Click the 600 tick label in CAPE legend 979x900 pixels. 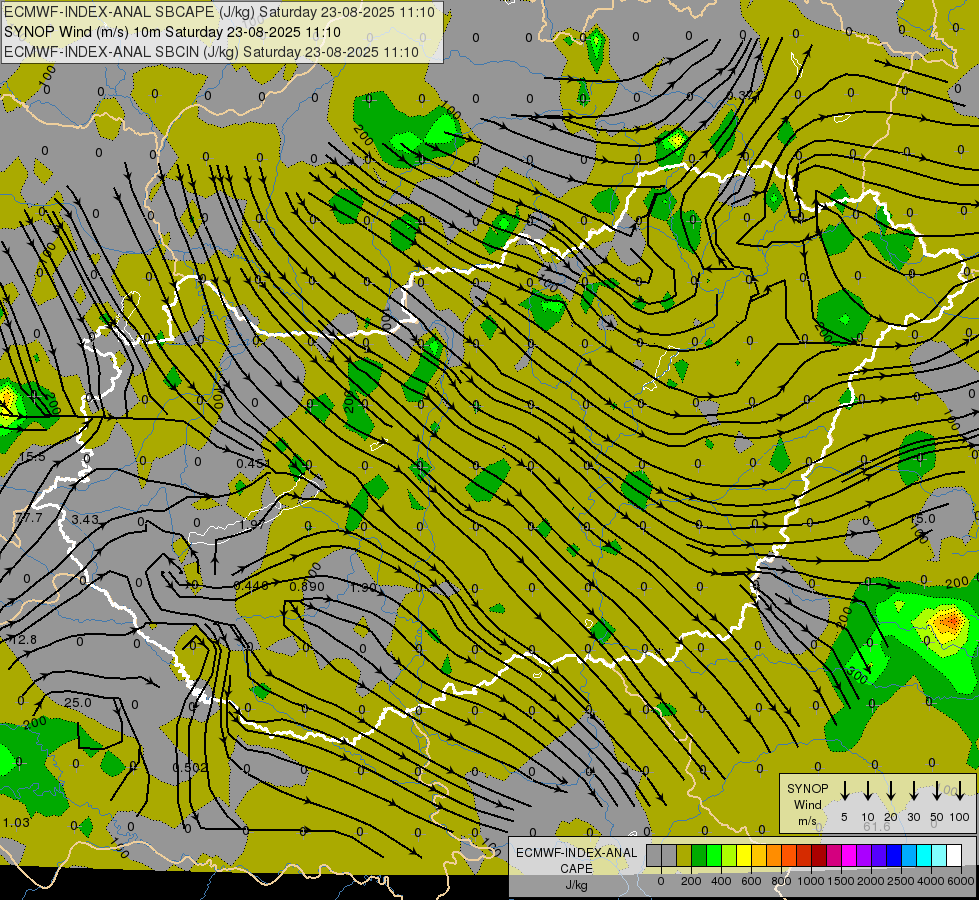tap(751, 881)
